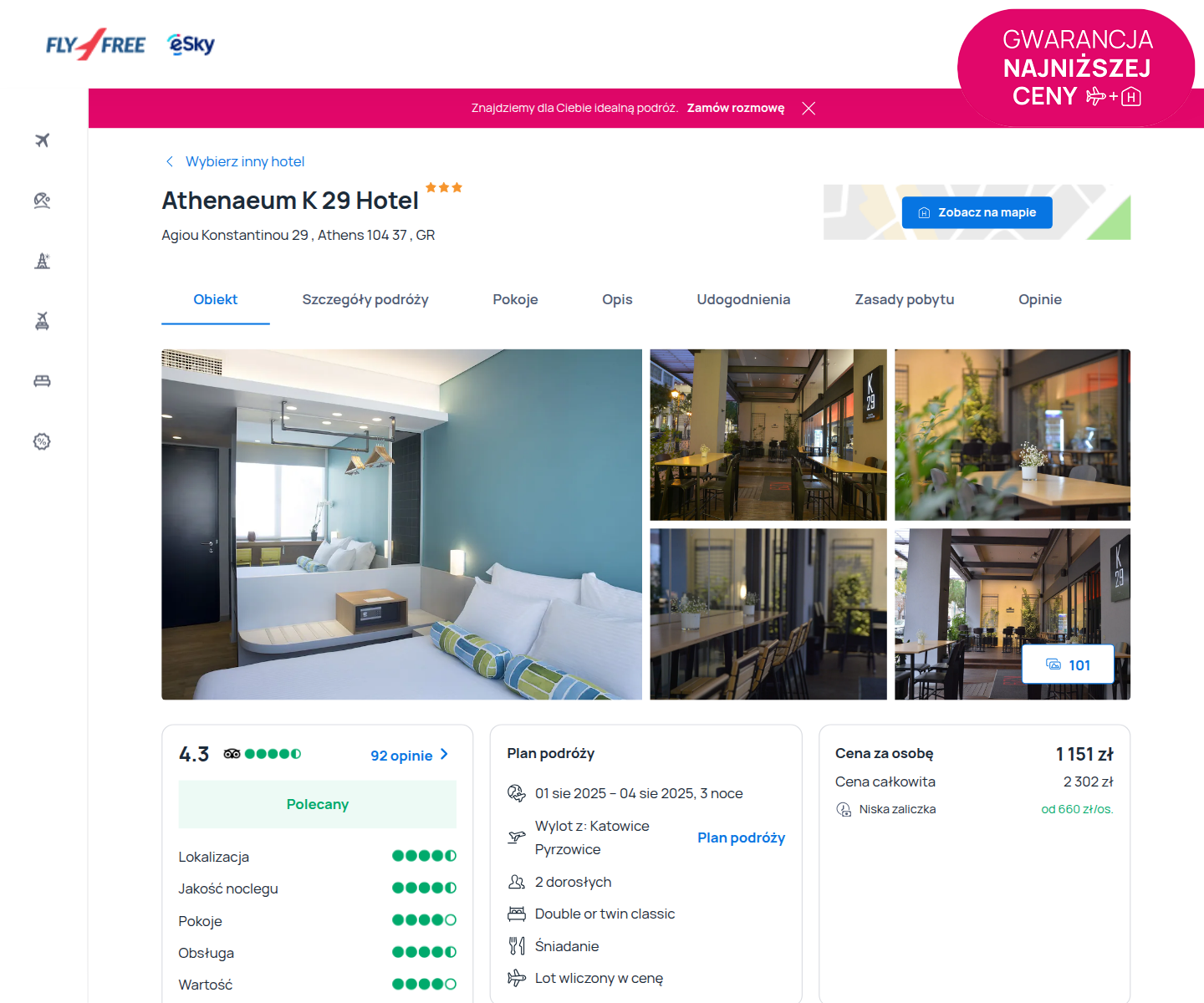
Task: Switch to the Pokoje tab
Action: [x=515, y=299]
